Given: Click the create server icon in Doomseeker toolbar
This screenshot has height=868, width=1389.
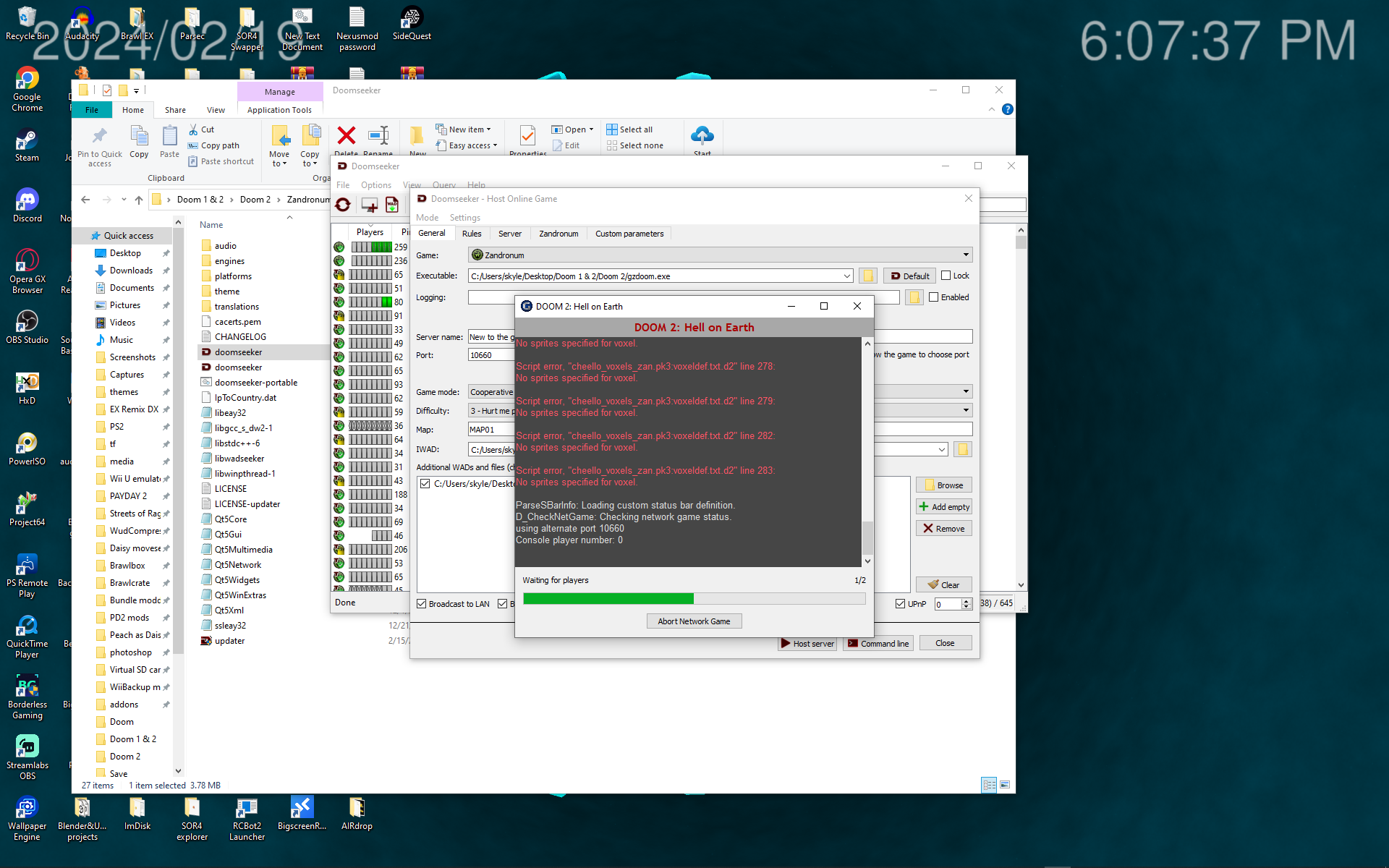Looking at the screenshot, I should 369,205.
